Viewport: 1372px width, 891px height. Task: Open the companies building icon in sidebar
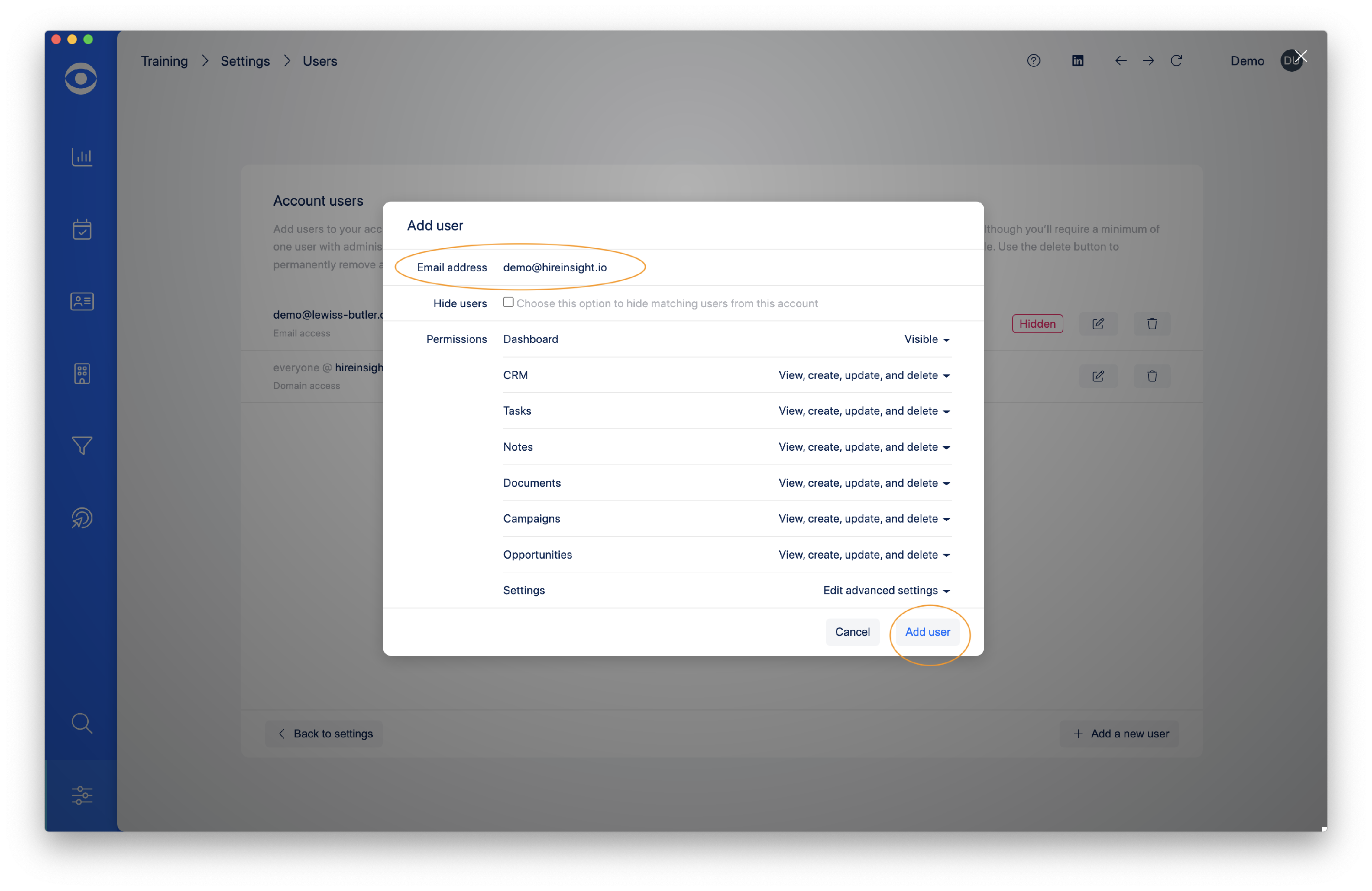[81, 373]
